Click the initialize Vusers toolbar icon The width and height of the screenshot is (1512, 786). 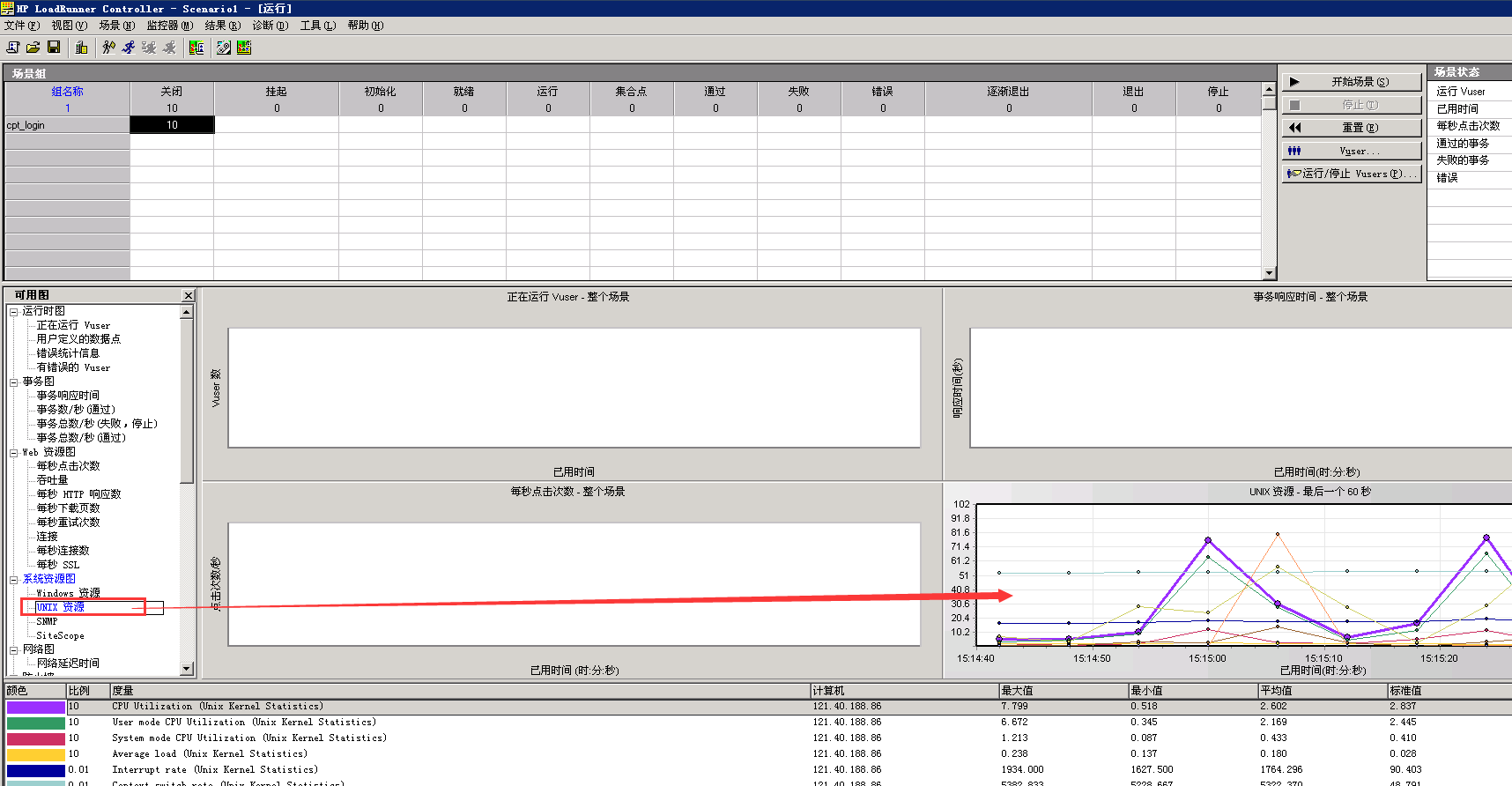pyautogui.click(x=109, y=47)
